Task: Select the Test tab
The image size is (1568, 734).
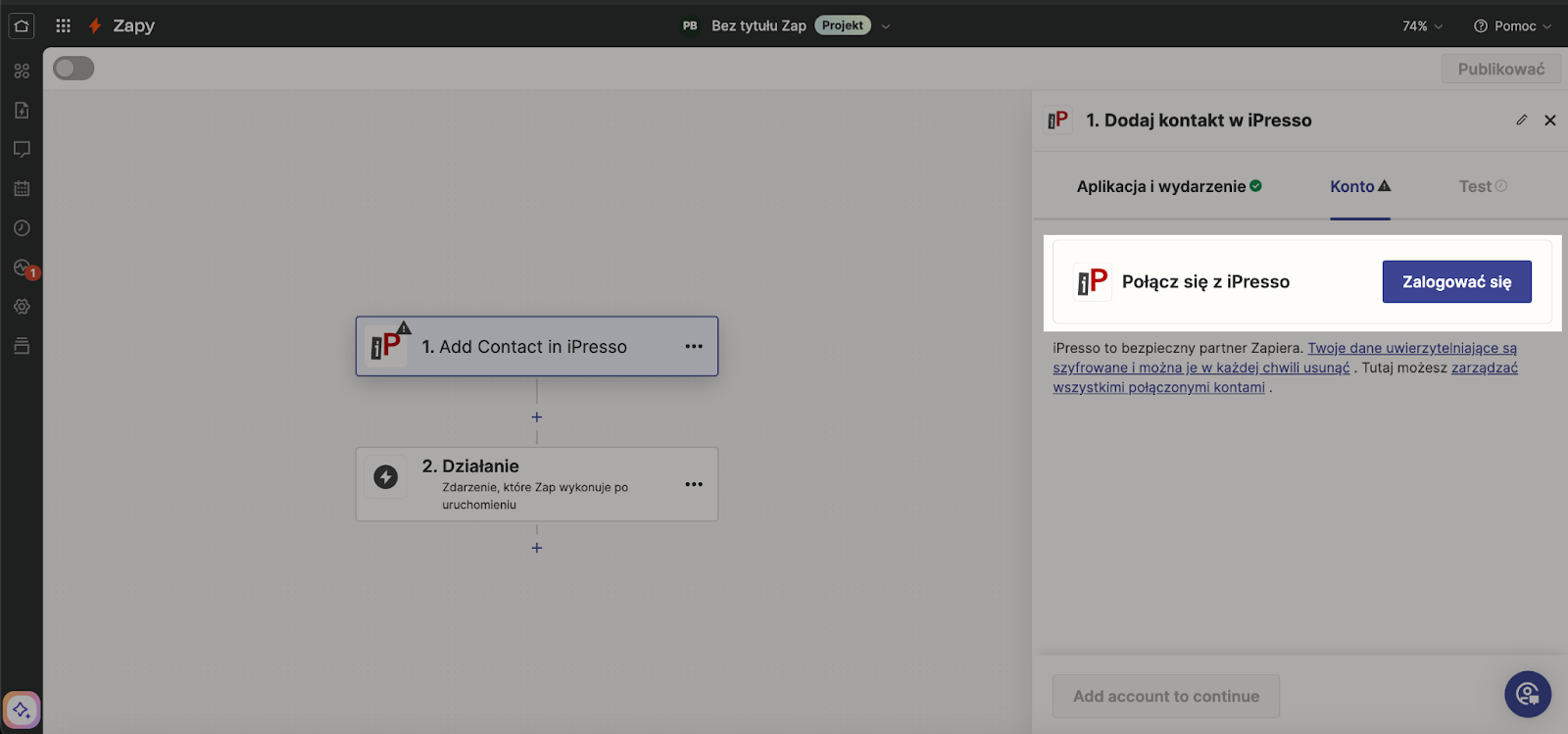Action: [x=1483, y=186]
